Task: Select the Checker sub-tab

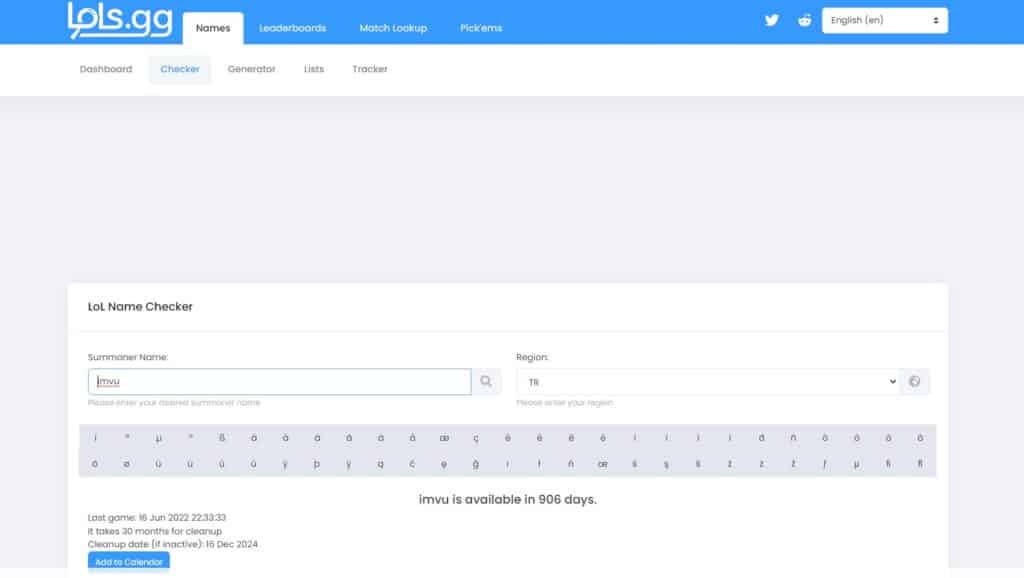Action: [x=180, y=69]
